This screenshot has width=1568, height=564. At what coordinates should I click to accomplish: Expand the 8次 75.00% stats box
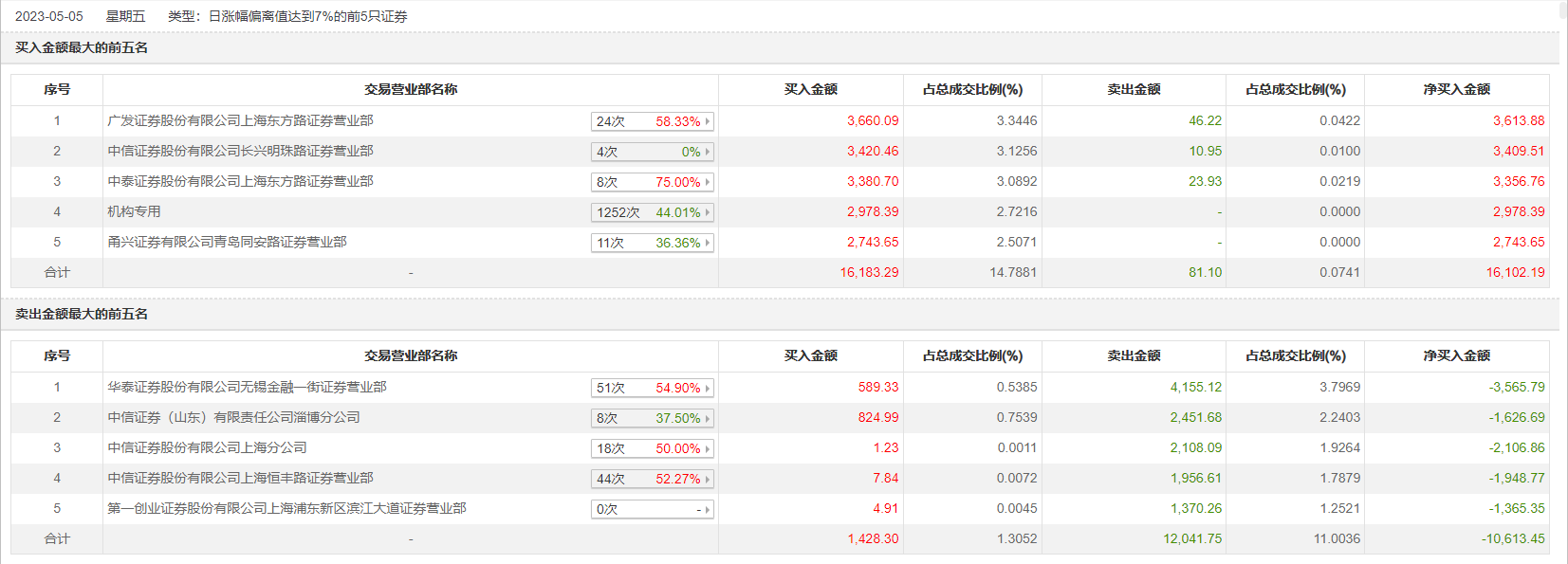pos(652,182)
